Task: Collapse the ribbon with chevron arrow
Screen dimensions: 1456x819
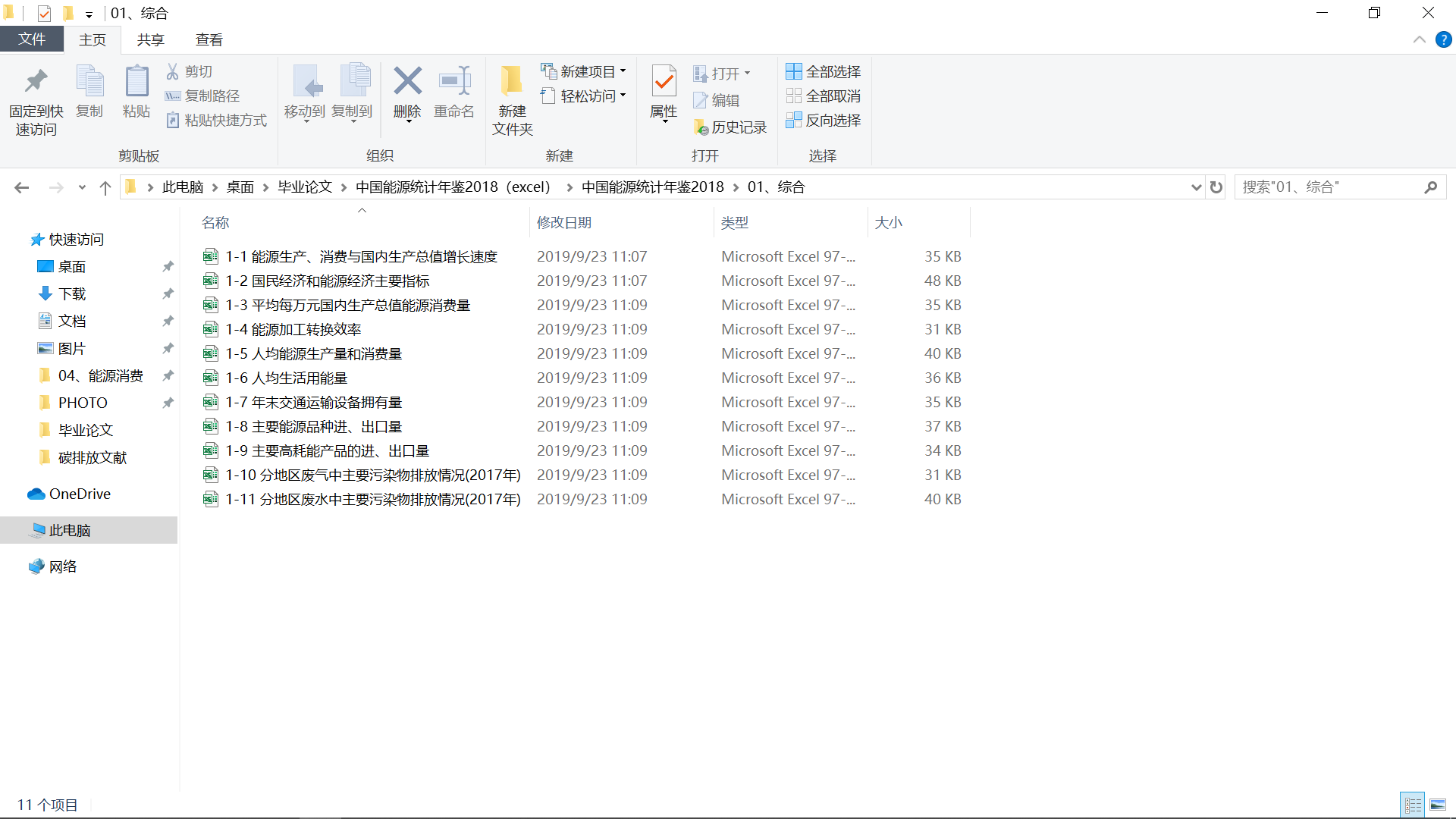Action: (1419, 40)
